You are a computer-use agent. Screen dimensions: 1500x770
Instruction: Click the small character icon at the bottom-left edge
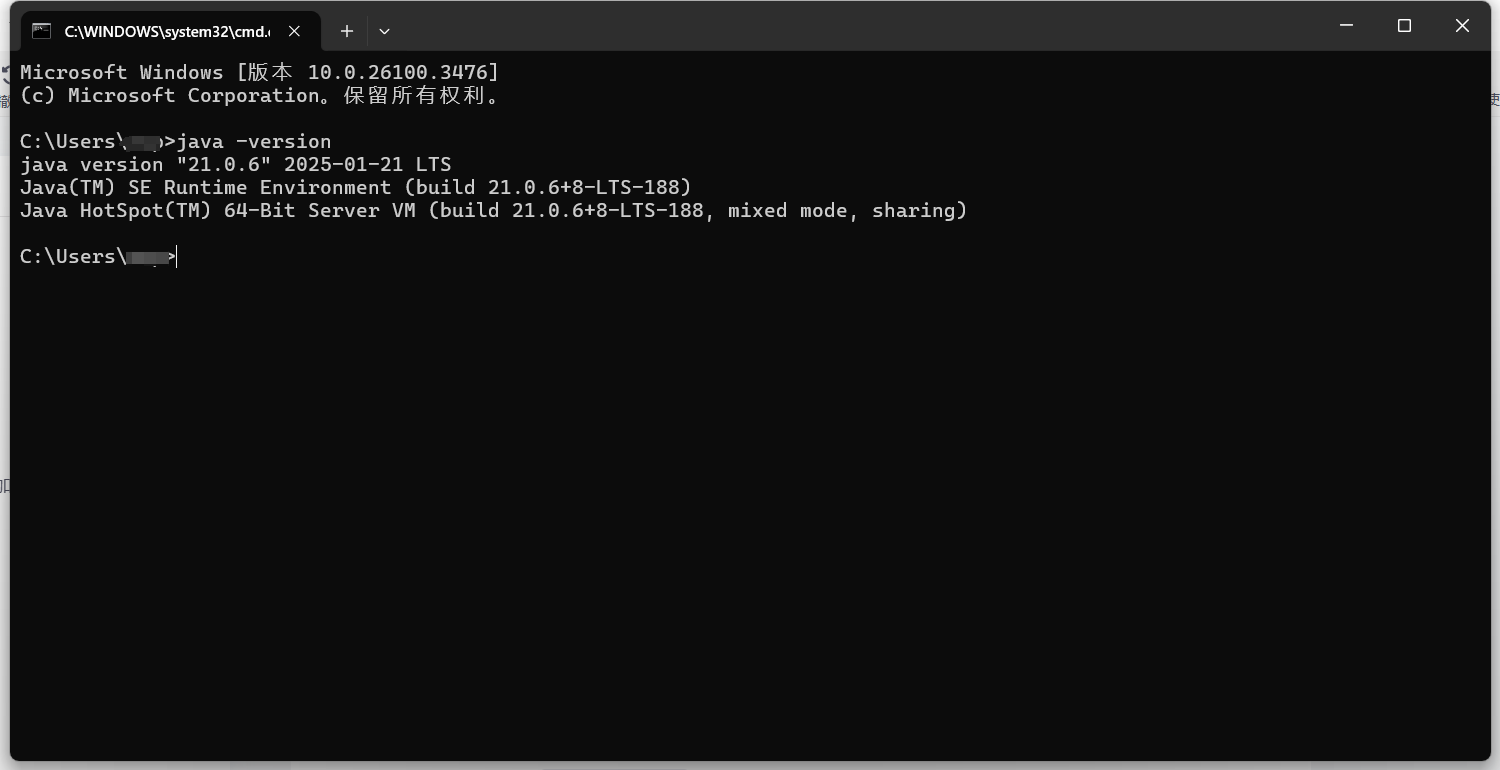click(4, 485)
